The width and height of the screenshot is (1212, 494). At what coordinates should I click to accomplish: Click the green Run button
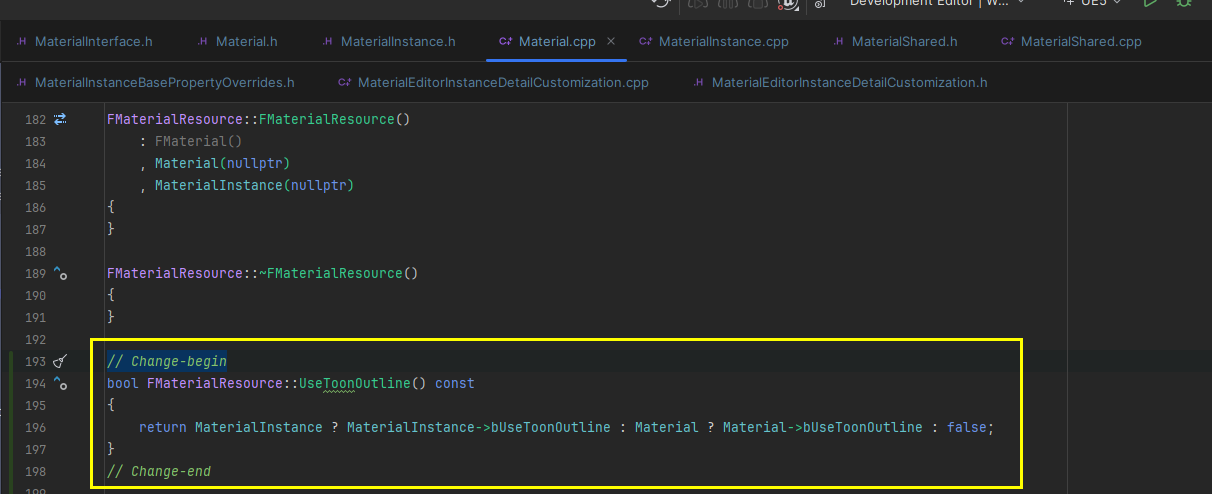1150,3
